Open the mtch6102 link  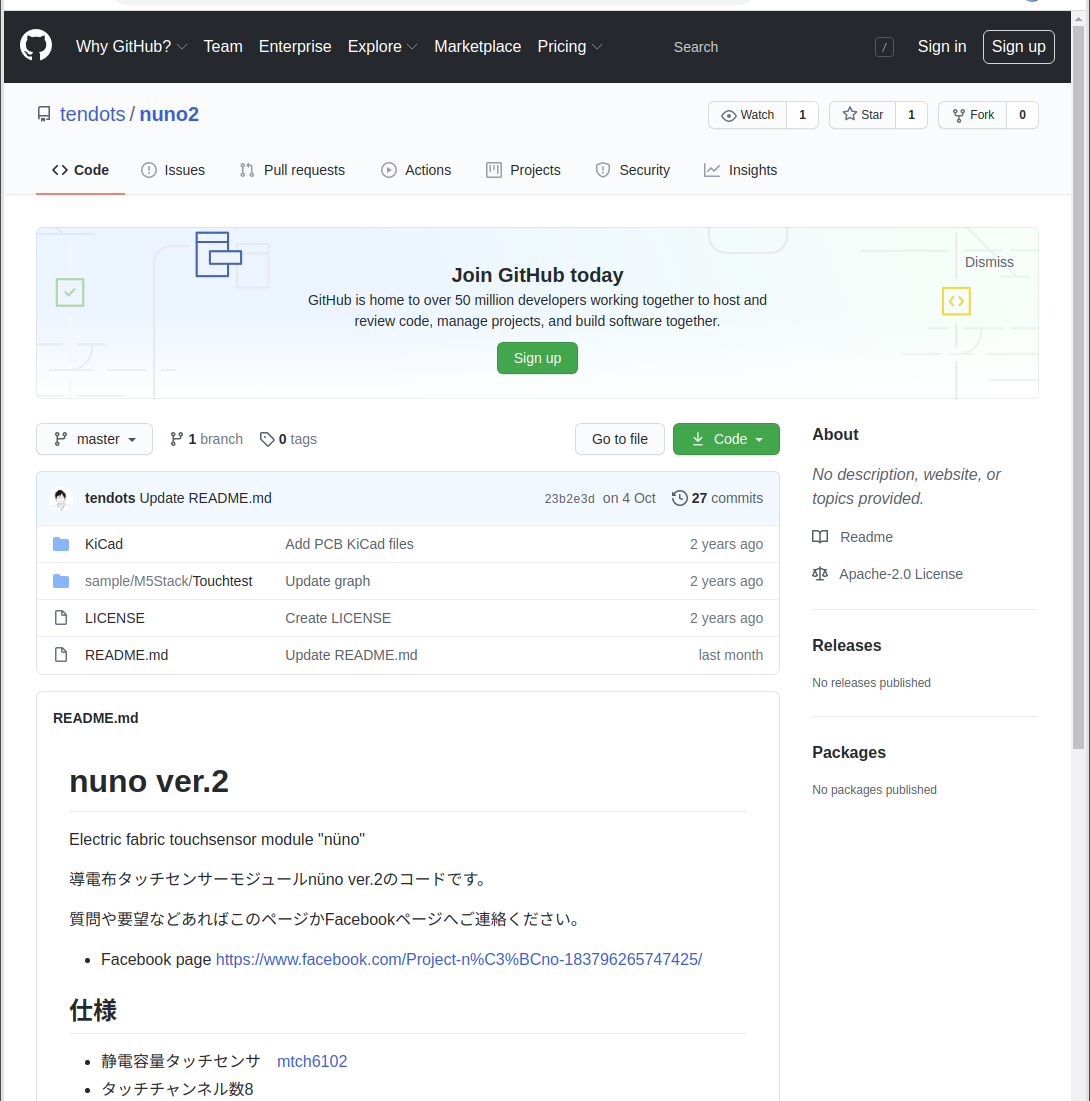(x=312, y=1062)
